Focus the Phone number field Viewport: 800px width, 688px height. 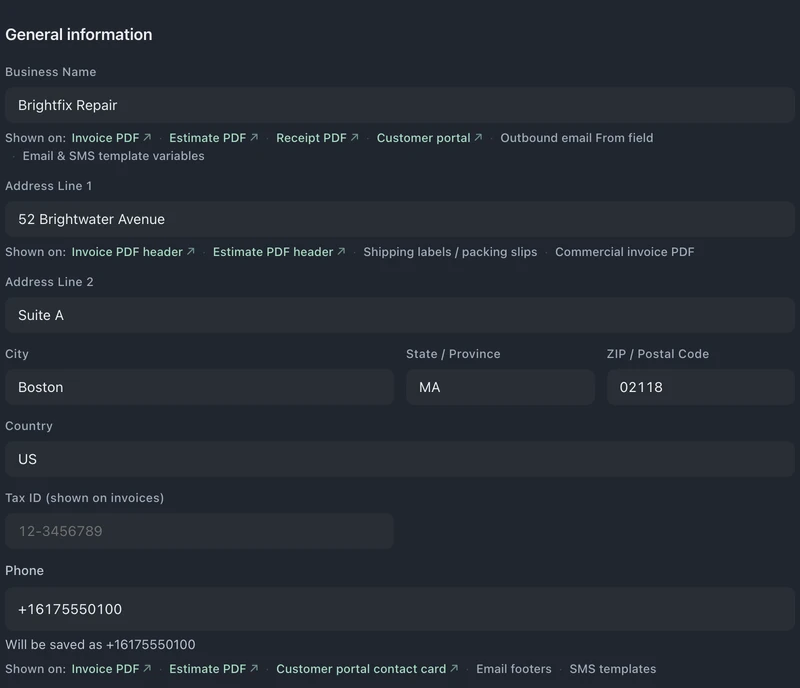400,609
